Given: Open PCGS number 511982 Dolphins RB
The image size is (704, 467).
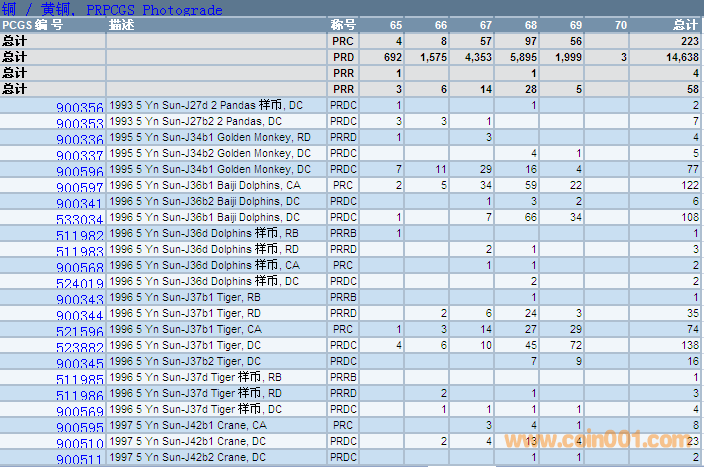Looking at the screenshot, I should point(78,235).
